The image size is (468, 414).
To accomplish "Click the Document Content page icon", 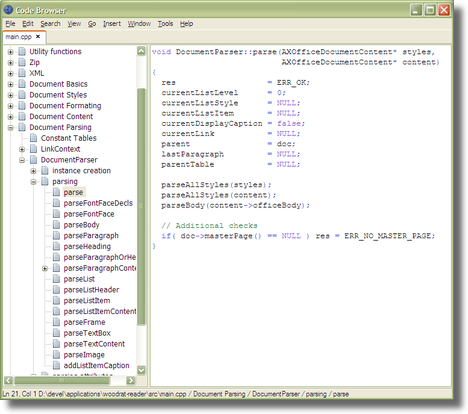I will click(22, 117).
